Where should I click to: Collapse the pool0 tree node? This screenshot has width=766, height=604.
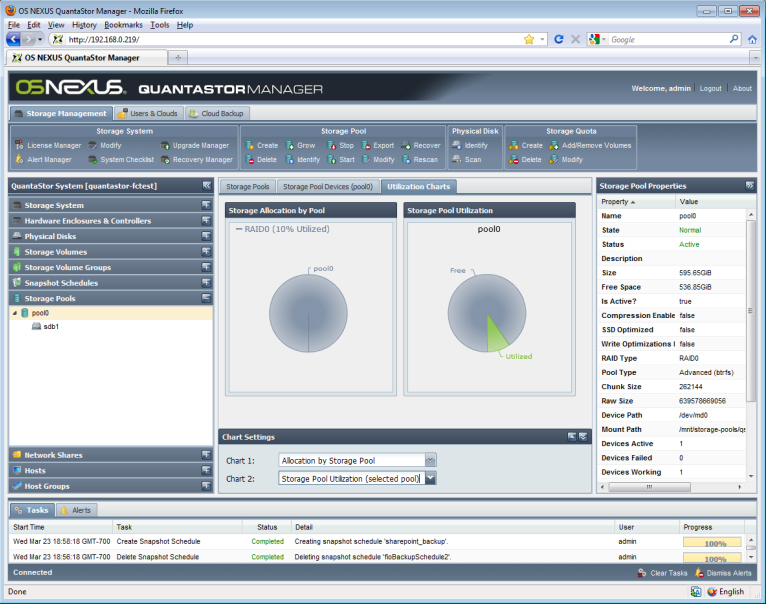pyautogui.click(x=15, y=313)
